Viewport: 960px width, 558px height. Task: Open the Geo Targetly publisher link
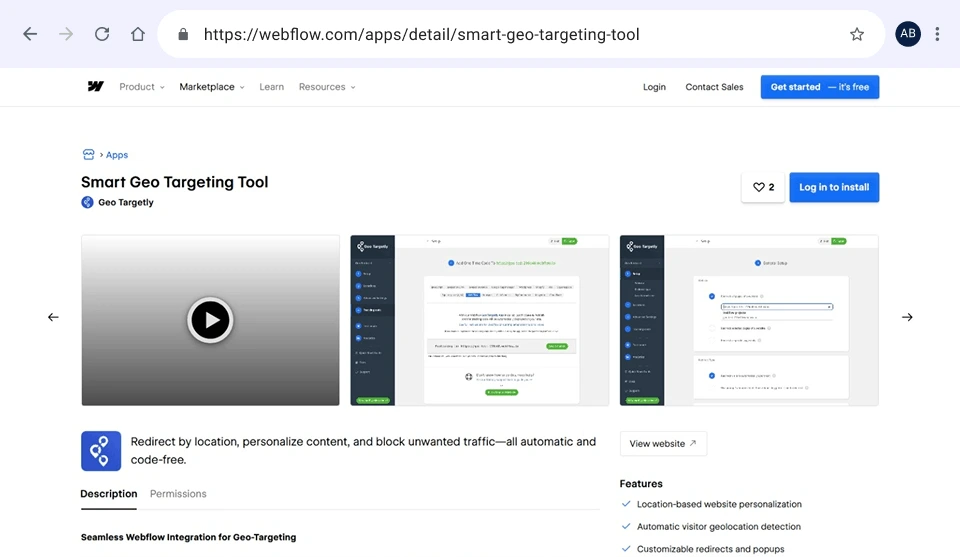coord(126,202)
